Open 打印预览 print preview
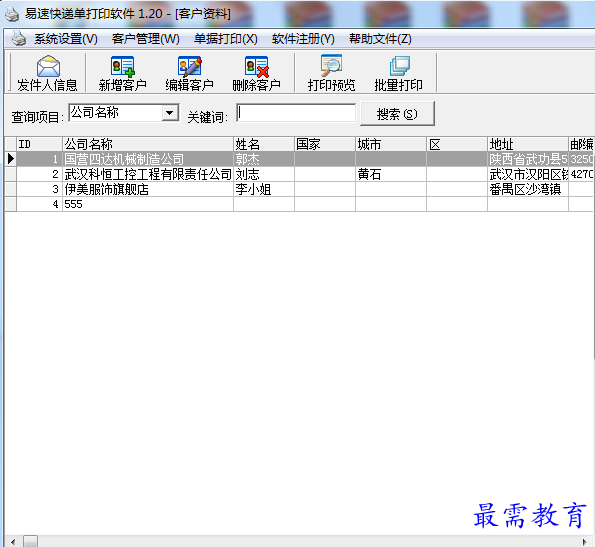This screenshot has height=547, width=595. click(x=331, y=73)
